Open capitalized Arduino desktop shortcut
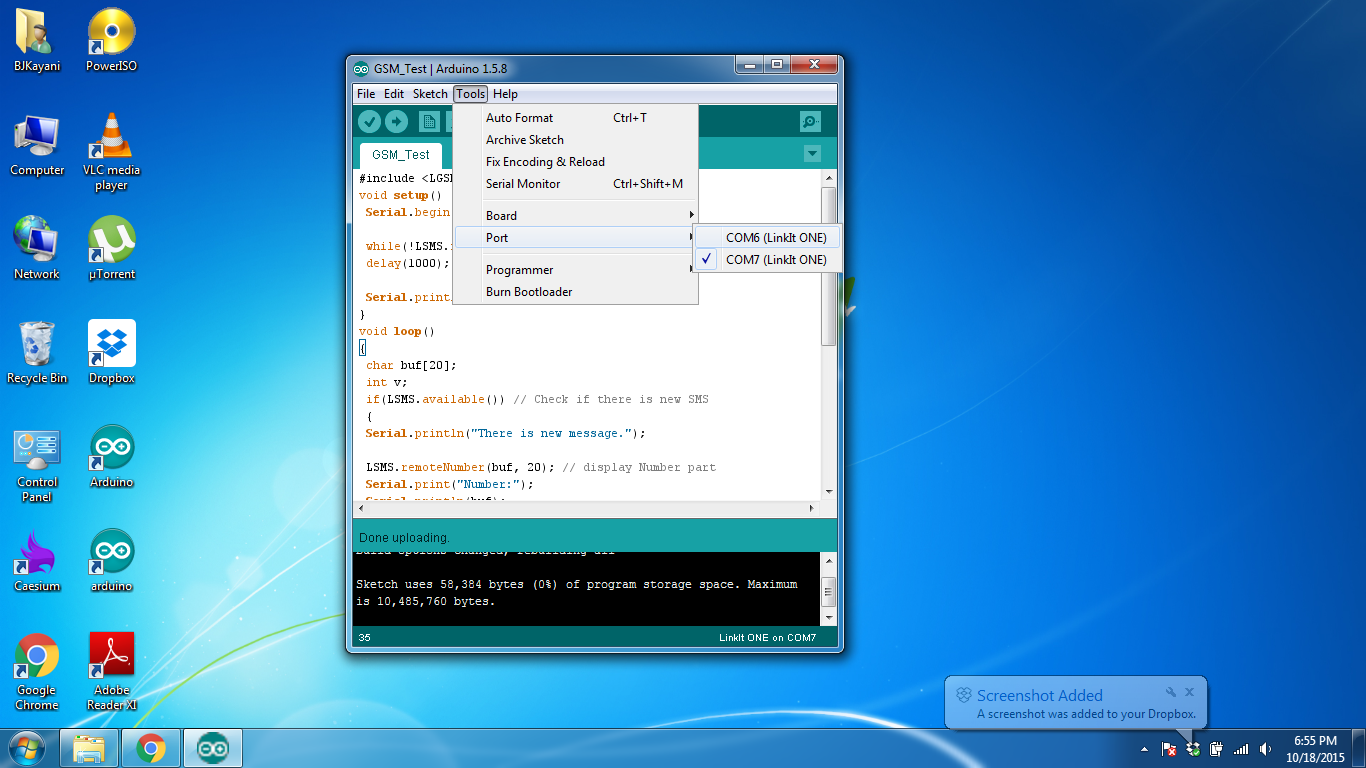 (111, 458)
